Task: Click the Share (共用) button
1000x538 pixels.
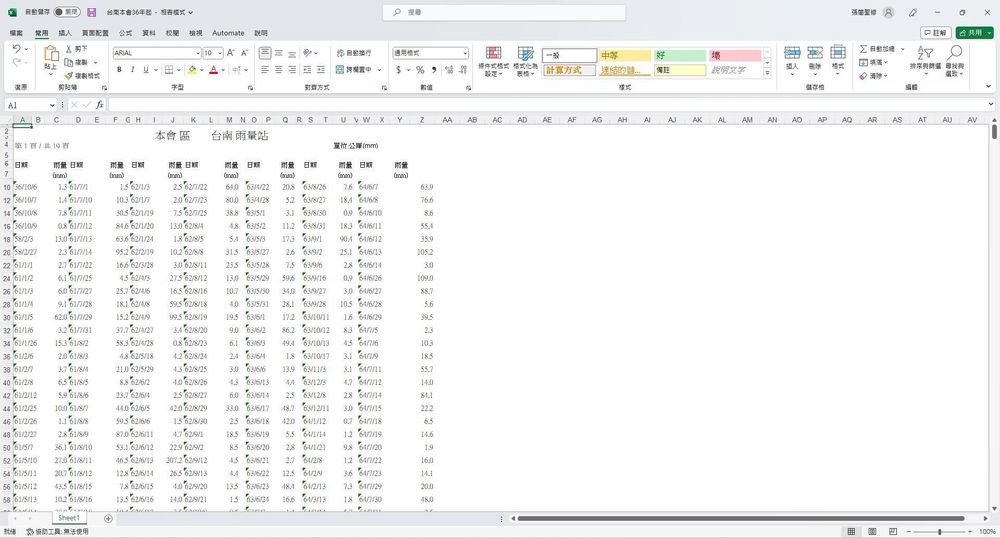Action: click(x=972, y=33)
